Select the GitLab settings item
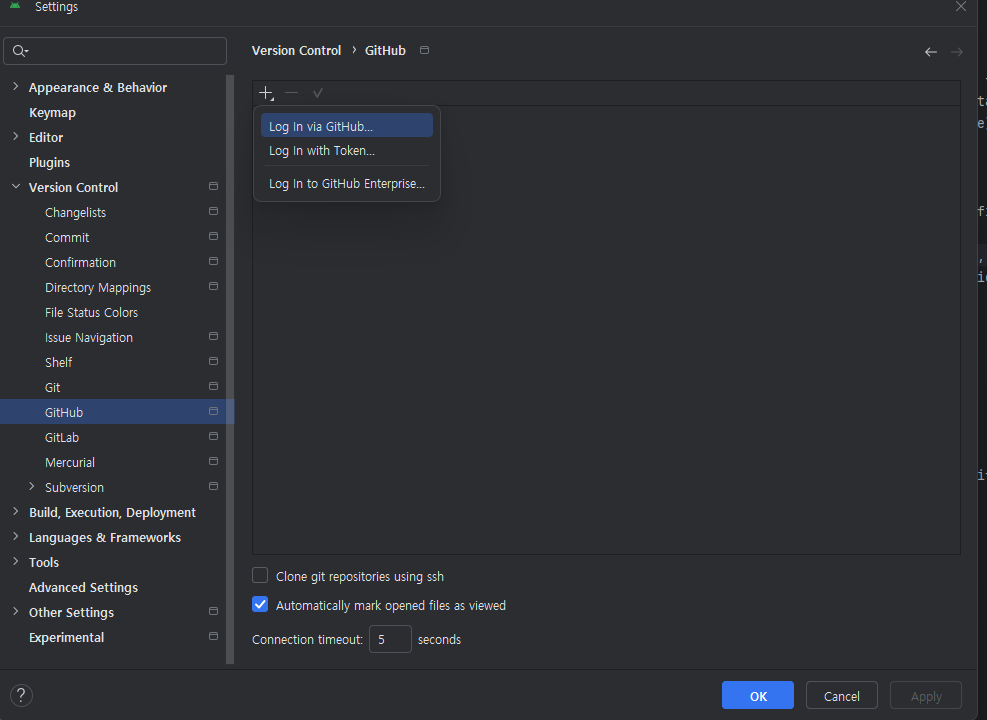 [62, 437]
